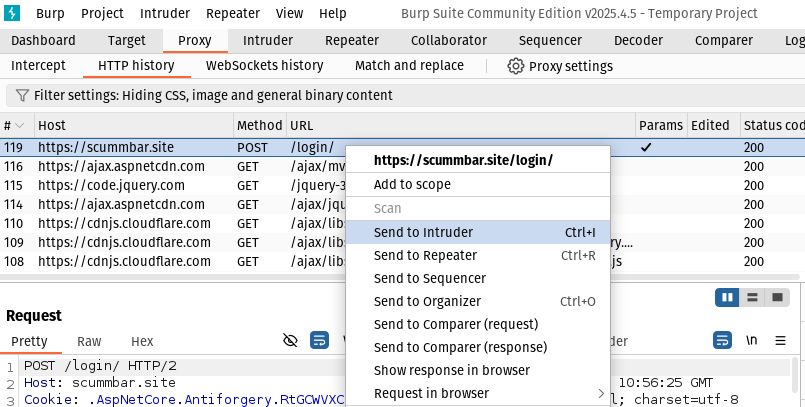The height and width of the screenshot is (407, 805).
Task: Open the Repeater menu in menu bar
Action: (233, 13)
